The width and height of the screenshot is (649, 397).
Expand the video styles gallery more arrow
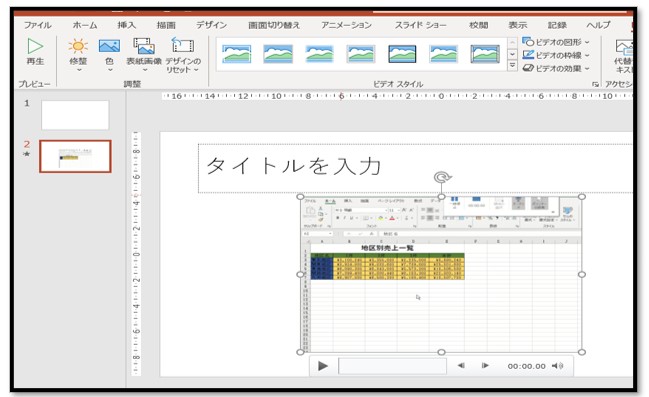[512, 66]
